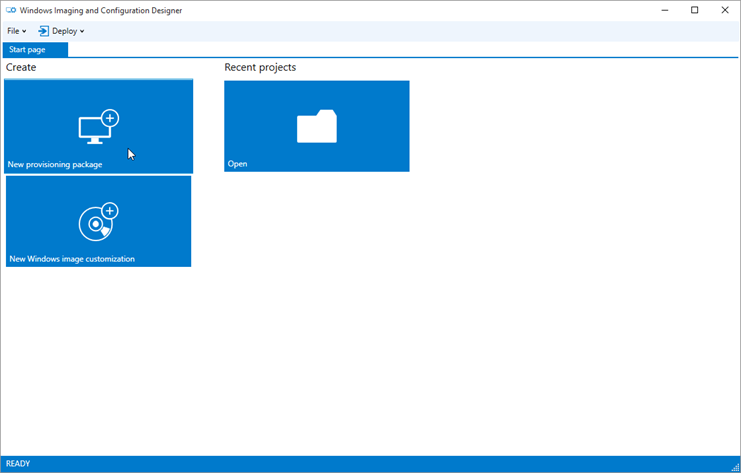The height and width of the screenshot is (473, 741).
Task: Open the File menu
Action: pyautogui.click(x=14, y=31)
